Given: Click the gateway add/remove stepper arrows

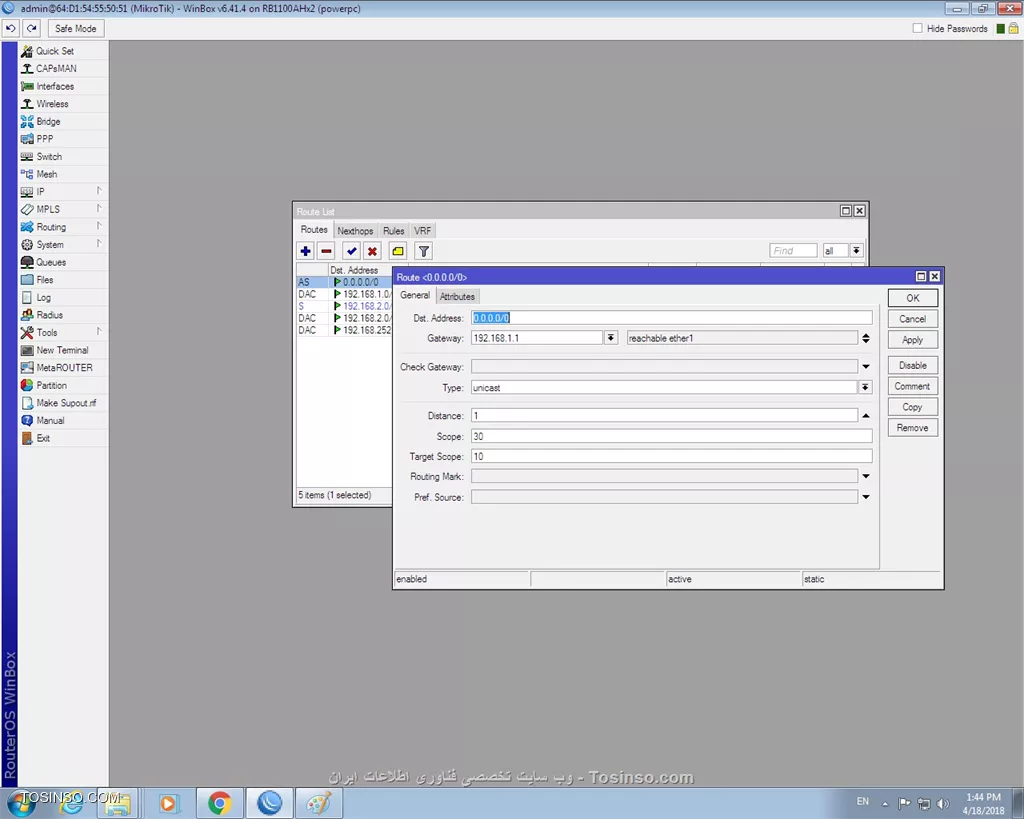Looking at the screenshot, I should [866, 338].
